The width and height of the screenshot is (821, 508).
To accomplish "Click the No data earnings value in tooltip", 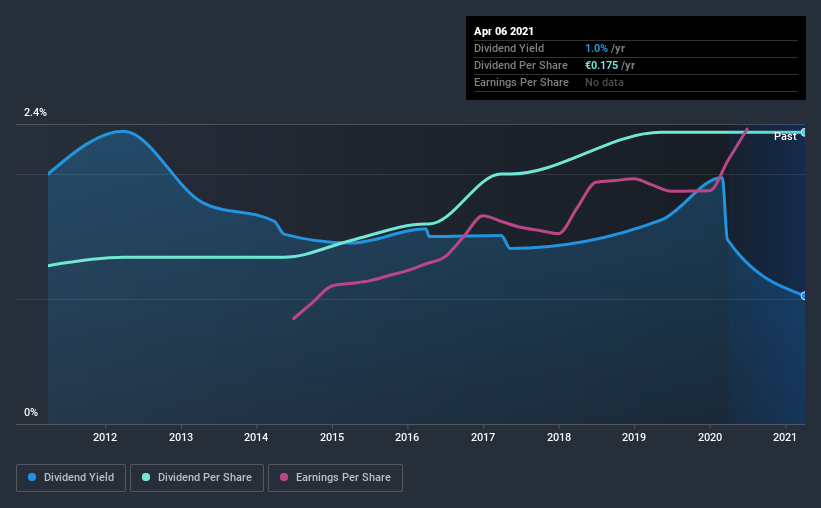I will click(604, 82).
